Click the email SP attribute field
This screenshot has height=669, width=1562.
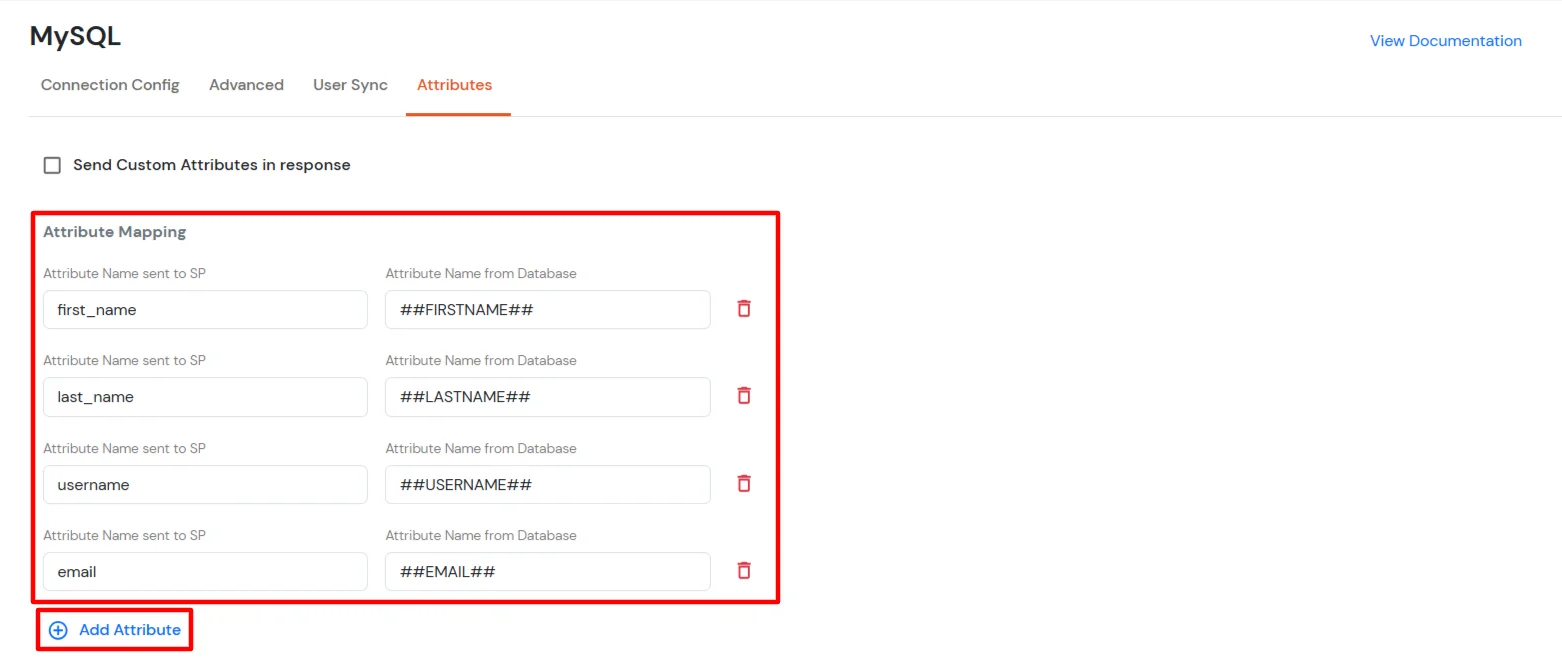click(205, 571)
